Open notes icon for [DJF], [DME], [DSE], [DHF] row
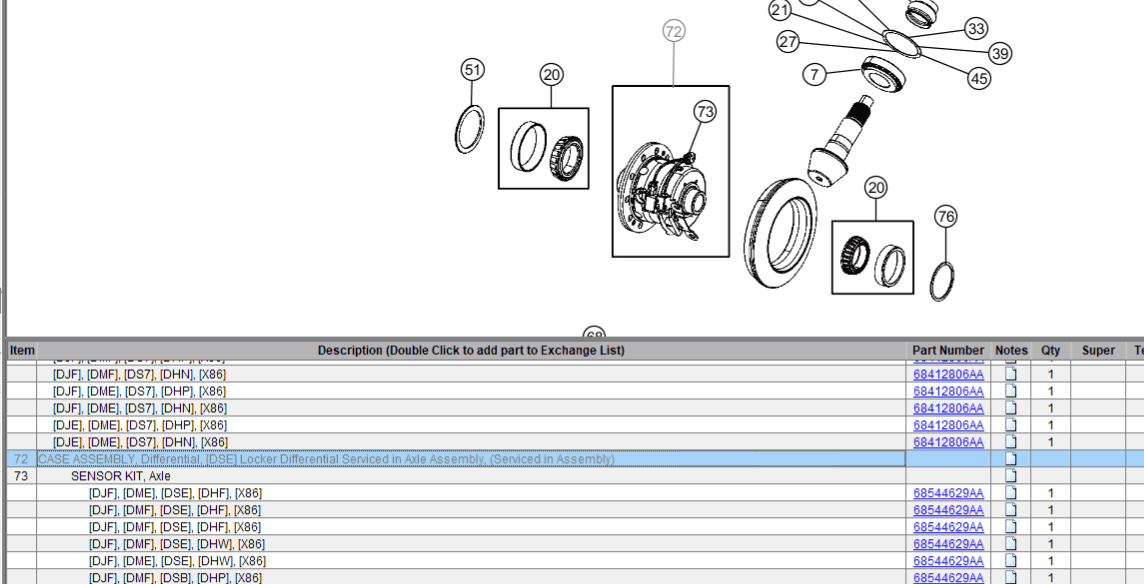Viewport: 1144px width, 584px height. point(1010,493)
